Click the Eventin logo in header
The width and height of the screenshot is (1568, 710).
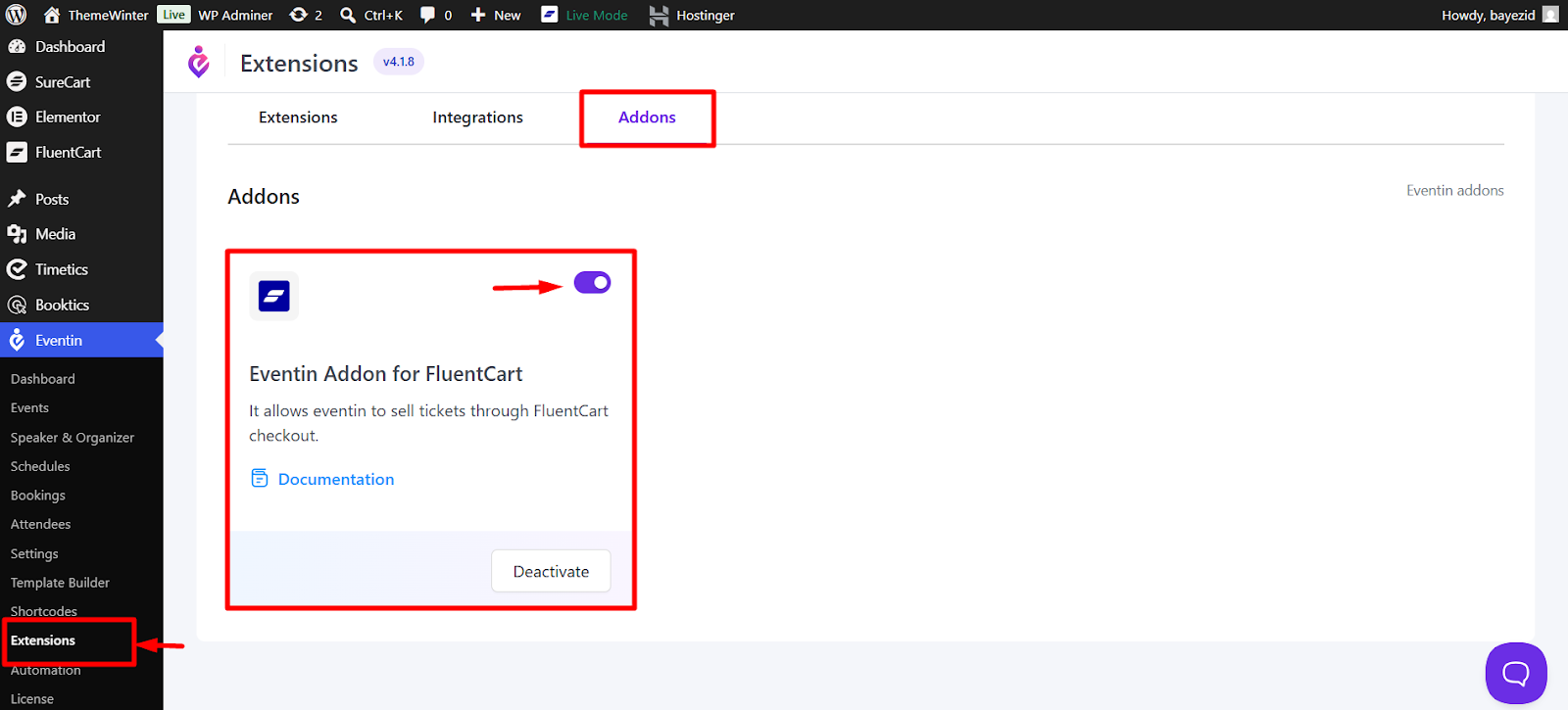click(199, 63)
